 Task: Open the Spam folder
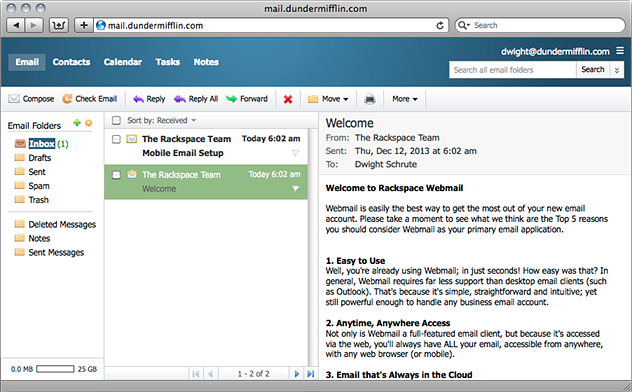(x=39, y=186)
